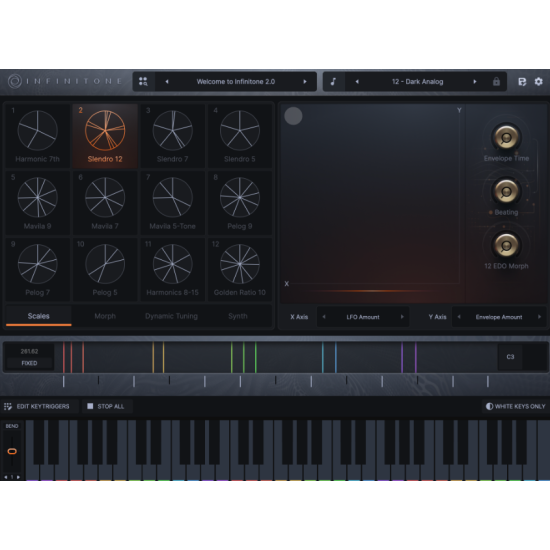
Task: Select previous Y Axis parameter arrow
Action: pyautogui.click(x=459, y=317)
